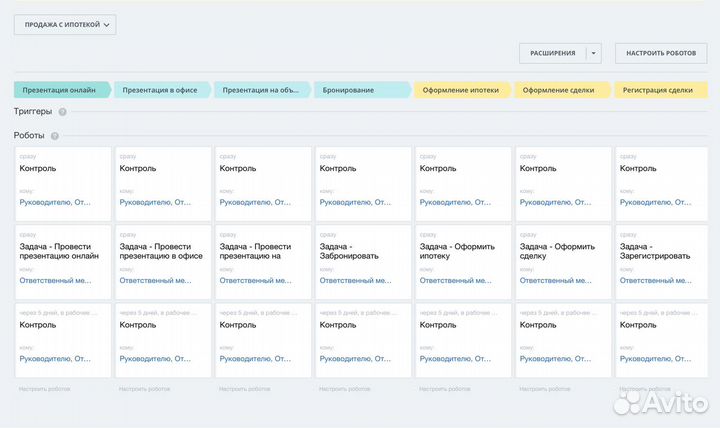The width and height of the screenshot is (720, 428).
Task: Open the arrow dropdown beside РАСШИРЕНИЯ
Action: pos(594,53)
